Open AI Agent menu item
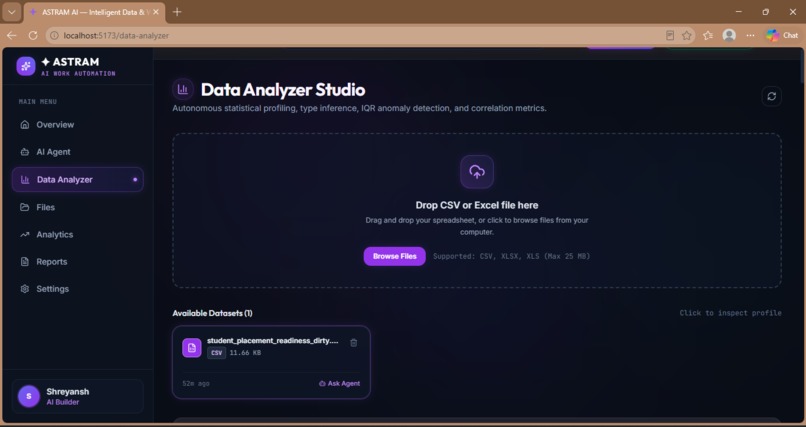Image resolution: width=806 pixels, height=427 pixels. coord(78,152)
